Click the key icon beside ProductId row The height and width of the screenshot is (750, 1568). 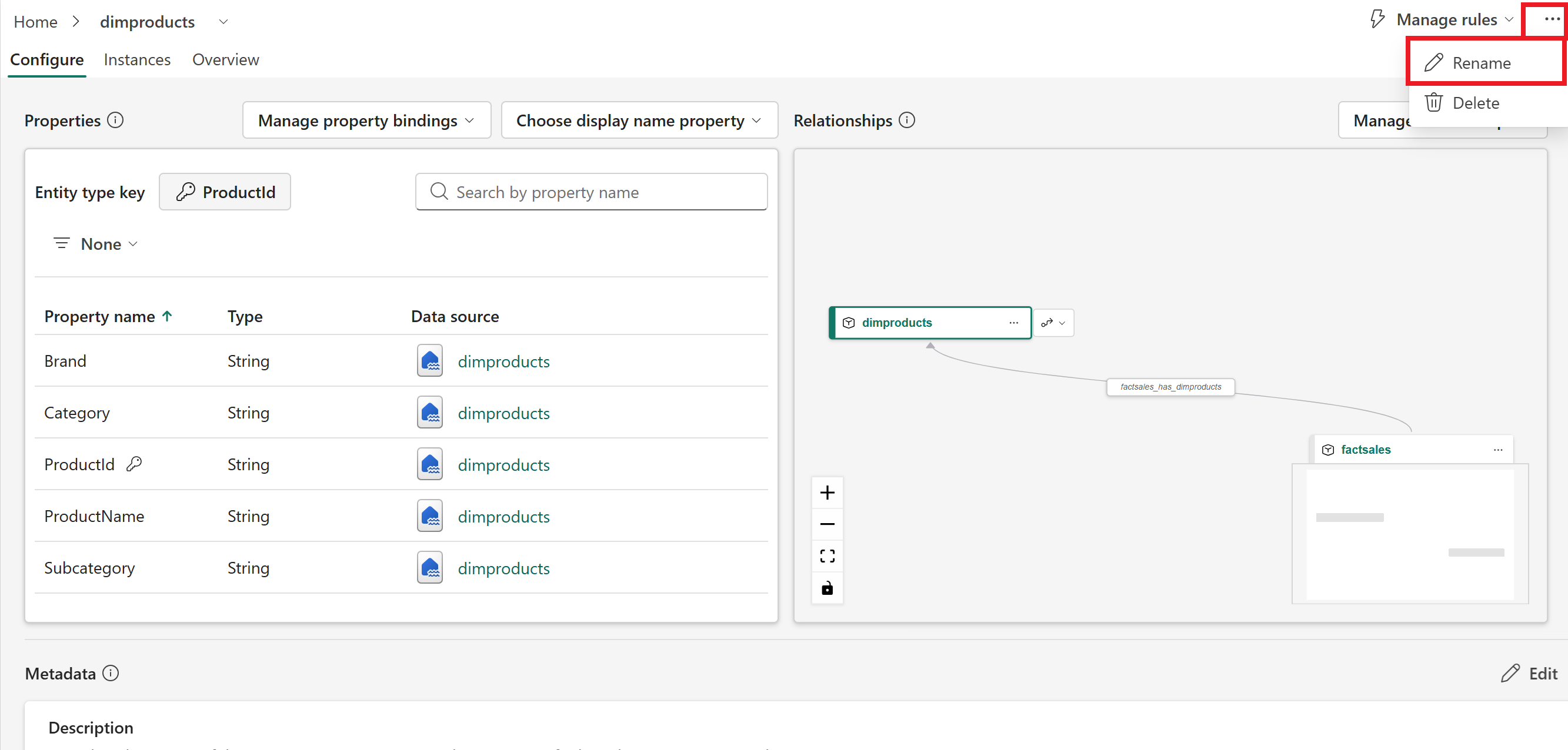[x=134, y=464]
